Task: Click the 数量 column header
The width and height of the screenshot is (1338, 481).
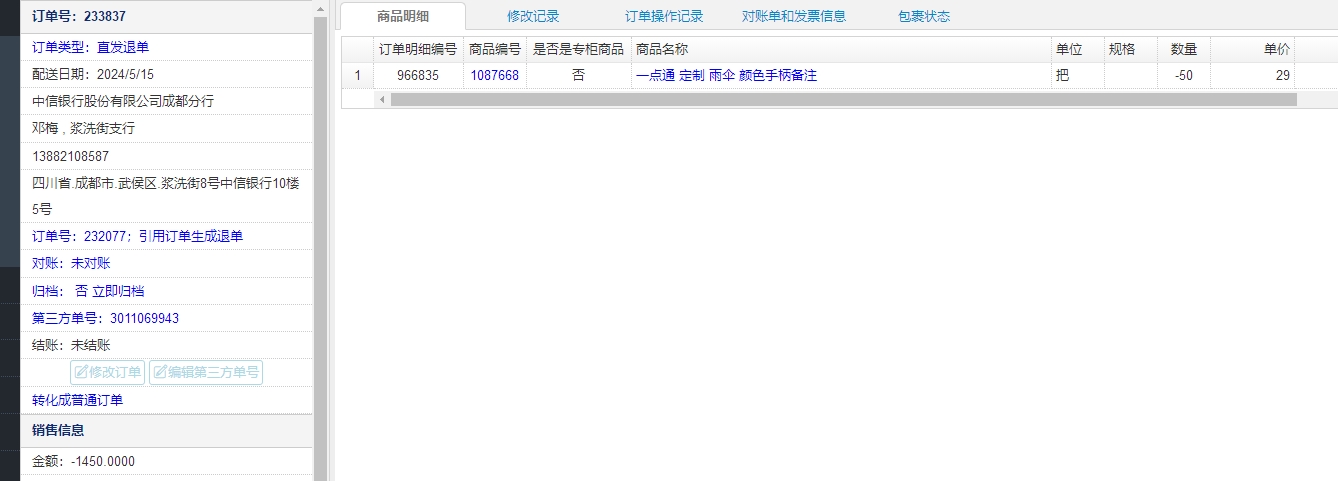Action: point(1184,49)
